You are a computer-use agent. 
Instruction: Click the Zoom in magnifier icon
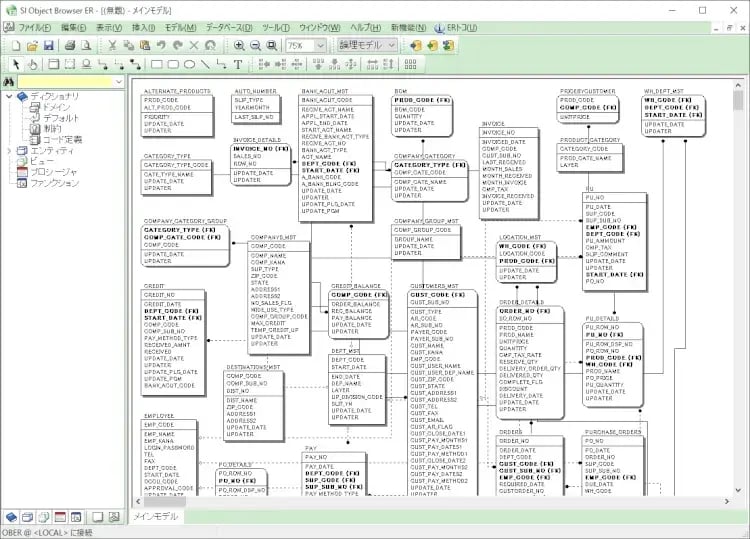coord(239,46)
